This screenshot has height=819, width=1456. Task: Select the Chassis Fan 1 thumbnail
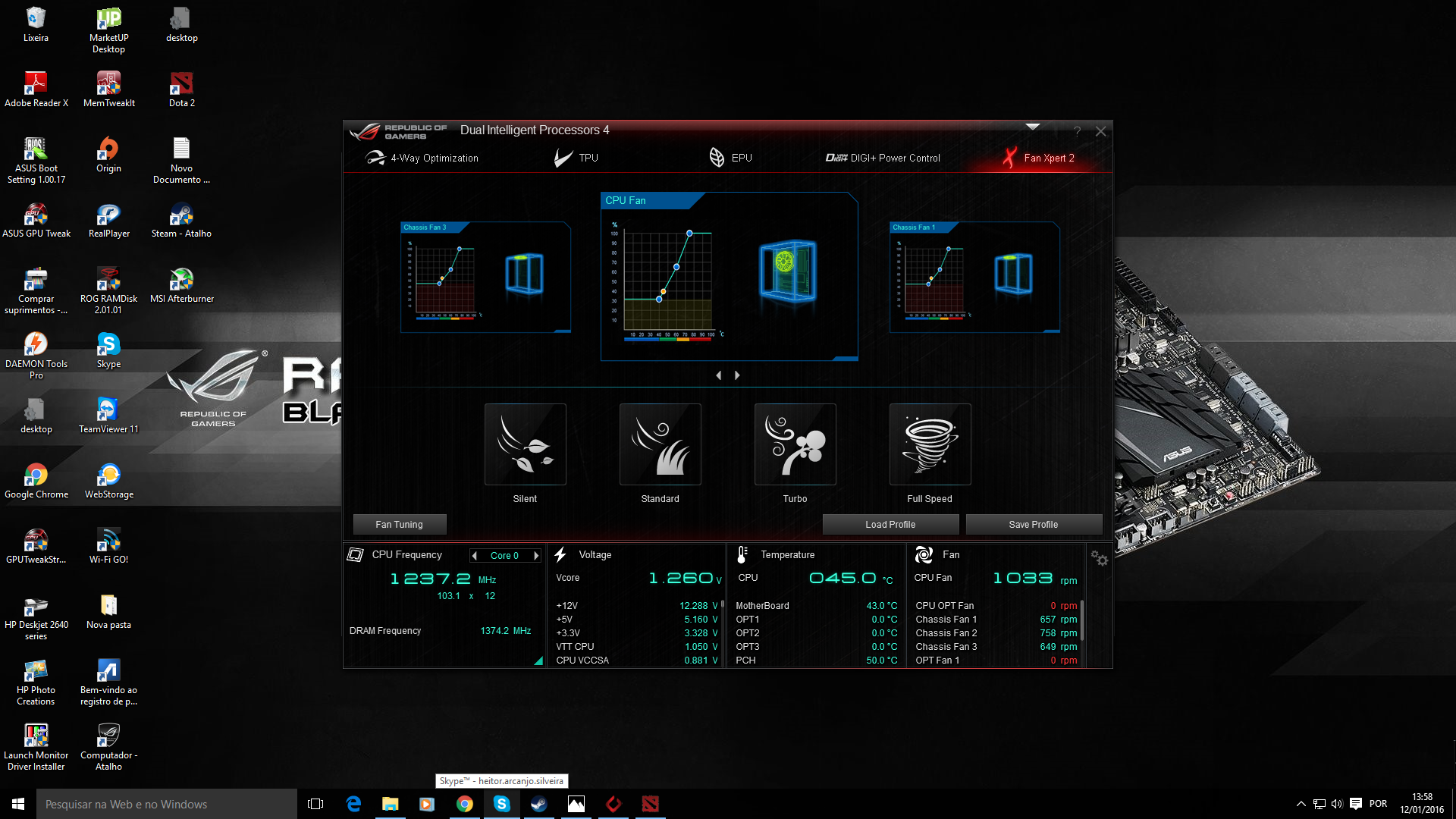974,278
